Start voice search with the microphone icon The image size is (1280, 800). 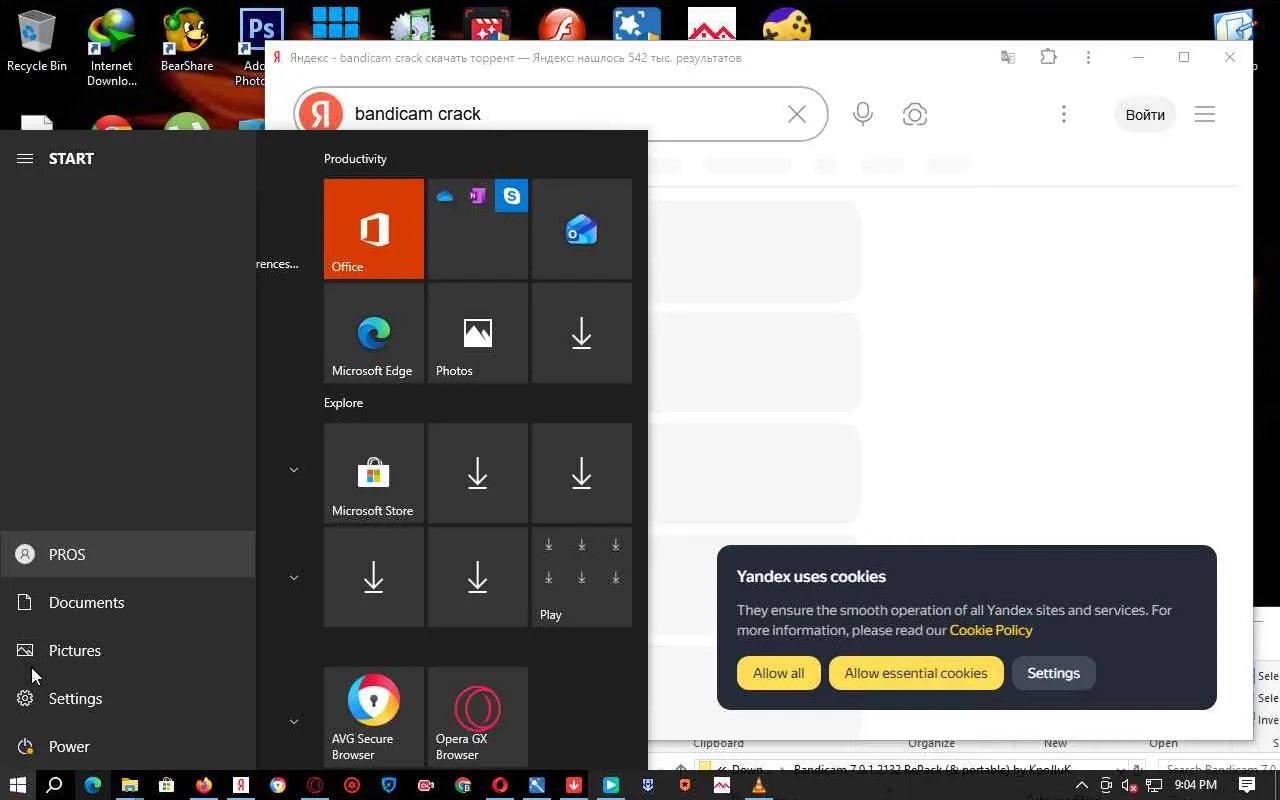click(x=863, y=114)
